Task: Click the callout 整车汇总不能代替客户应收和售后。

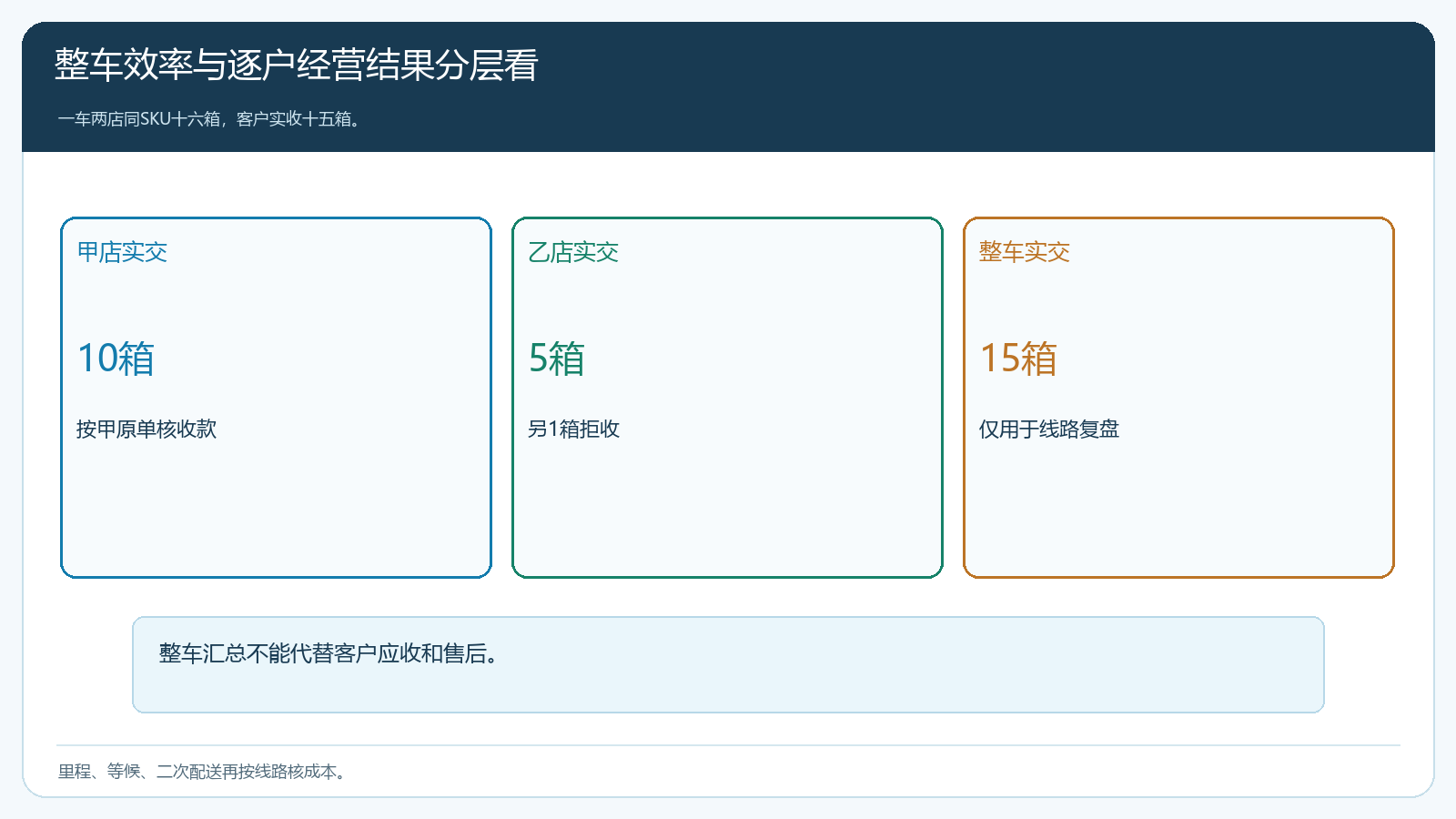Action: tap(728, 665)
